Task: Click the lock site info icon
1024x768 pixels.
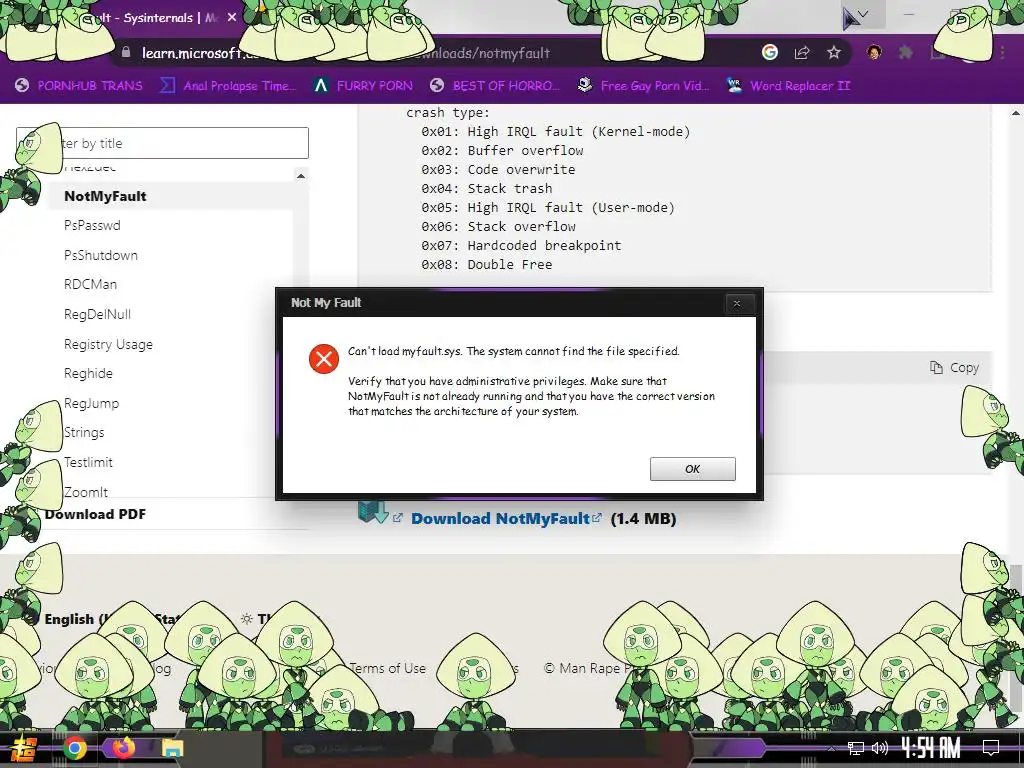Action: (126, 52)
